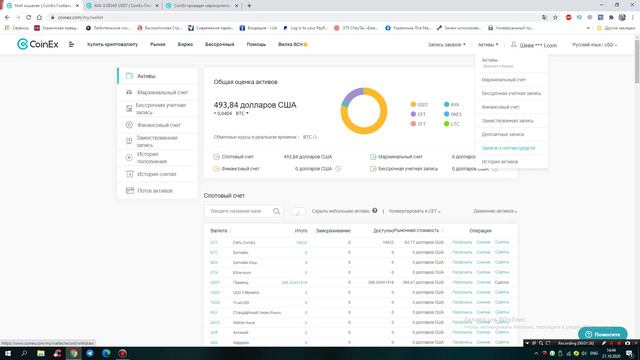Click the browser address bar

294,17
